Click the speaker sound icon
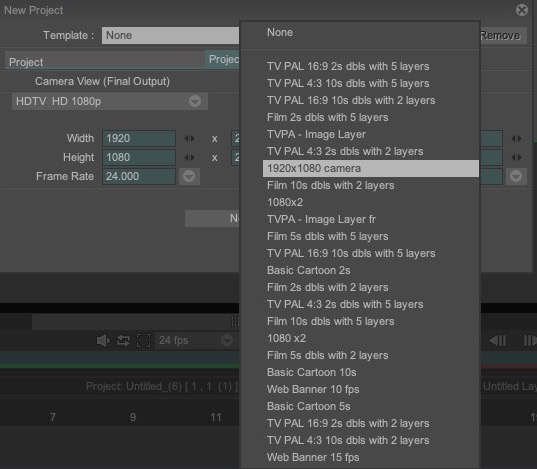This screenshot has height=469, width=537. 103,340
